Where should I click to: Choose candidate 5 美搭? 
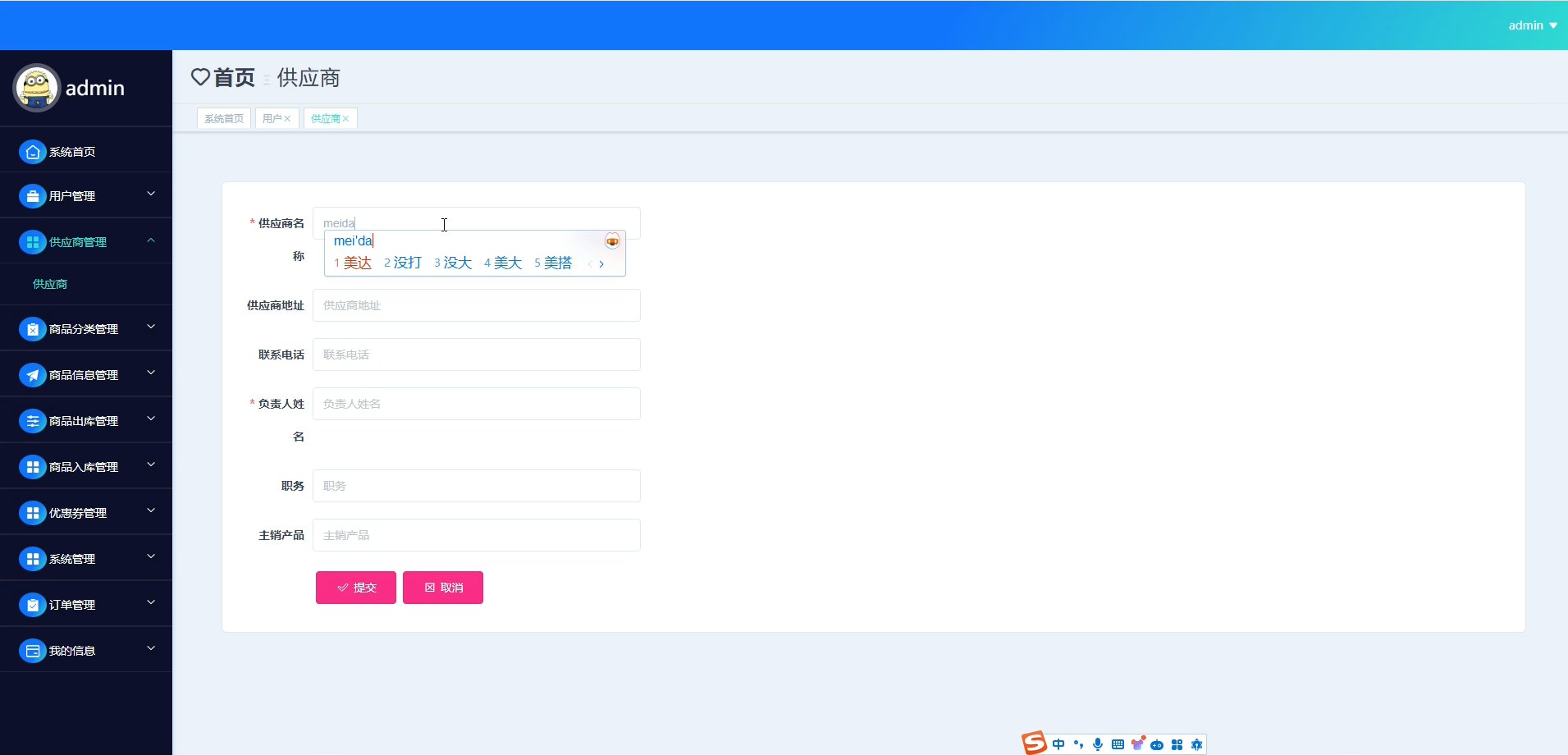(553, 263)
